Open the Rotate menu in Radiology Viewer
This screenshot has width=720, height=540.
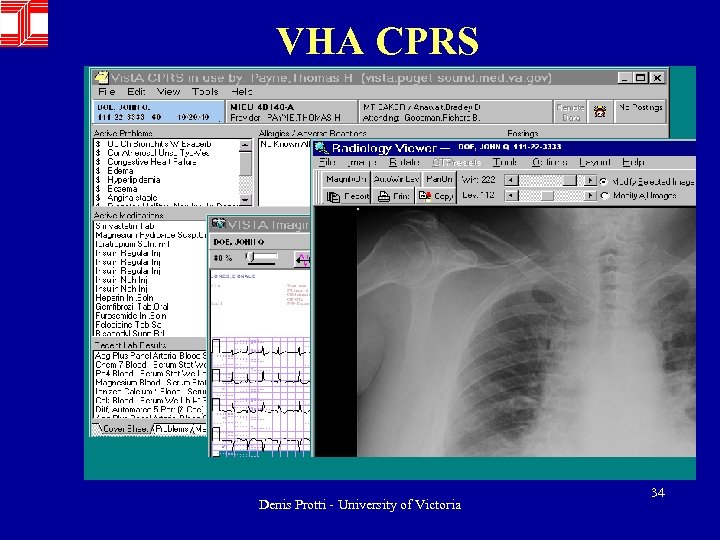pos(404,162)
